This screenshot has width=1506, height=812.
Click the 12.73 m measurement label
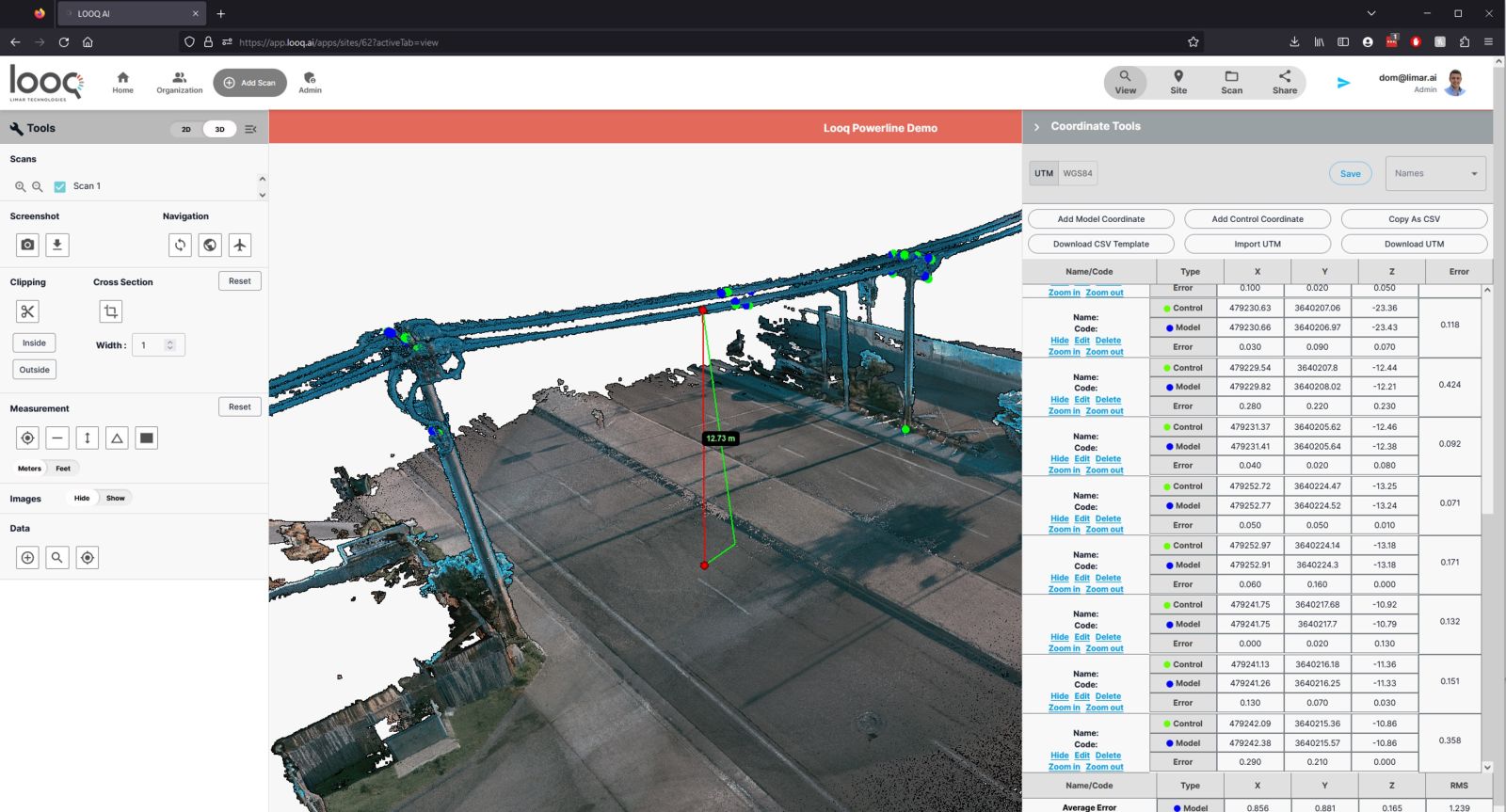(721, 438)
